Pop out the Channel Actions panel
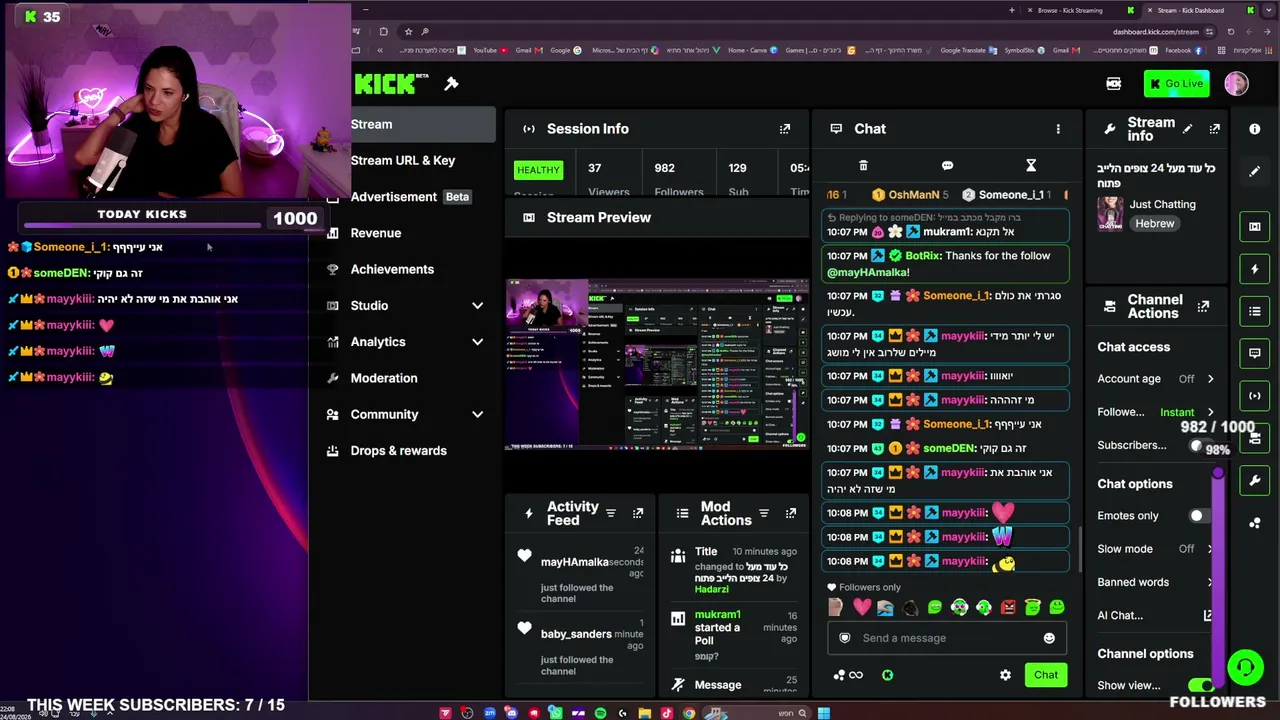Image resolution: width=1280 pixels, height=720 pixels. click(1203, 306)
